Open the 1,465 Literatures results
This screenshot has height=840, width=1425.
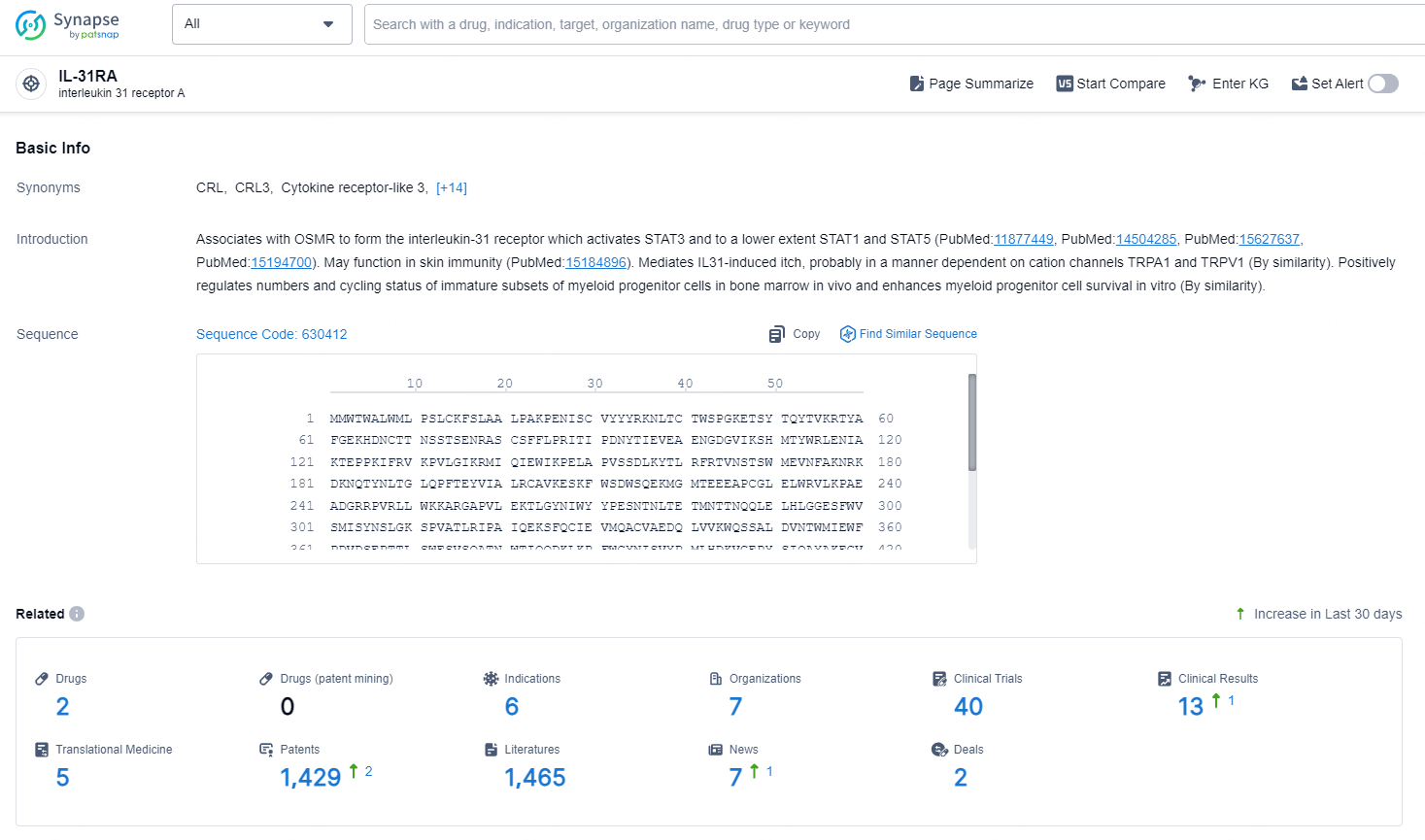534,778
